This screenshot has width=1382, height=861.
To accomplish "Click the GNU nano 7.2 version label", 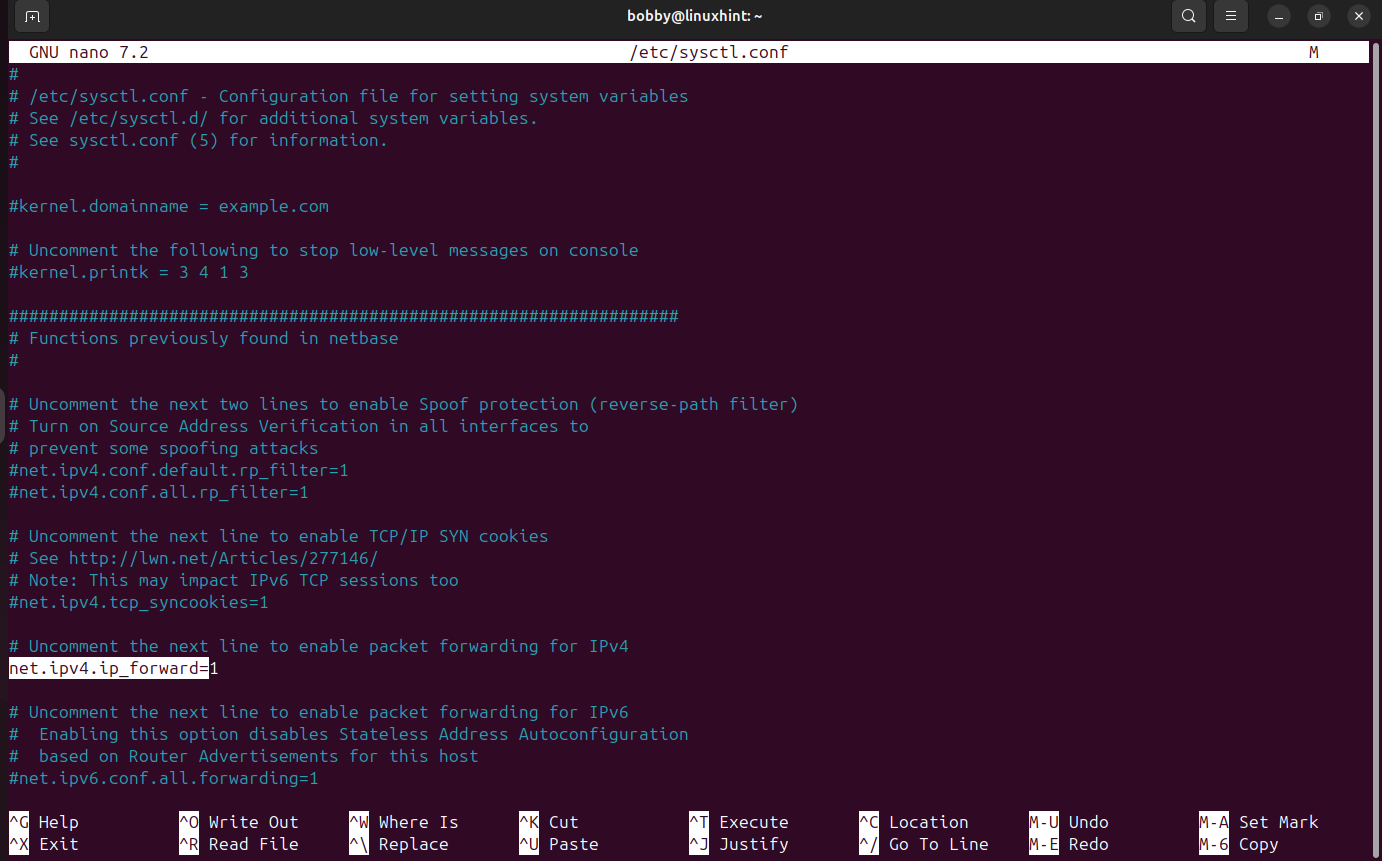I will pos(89,52).
